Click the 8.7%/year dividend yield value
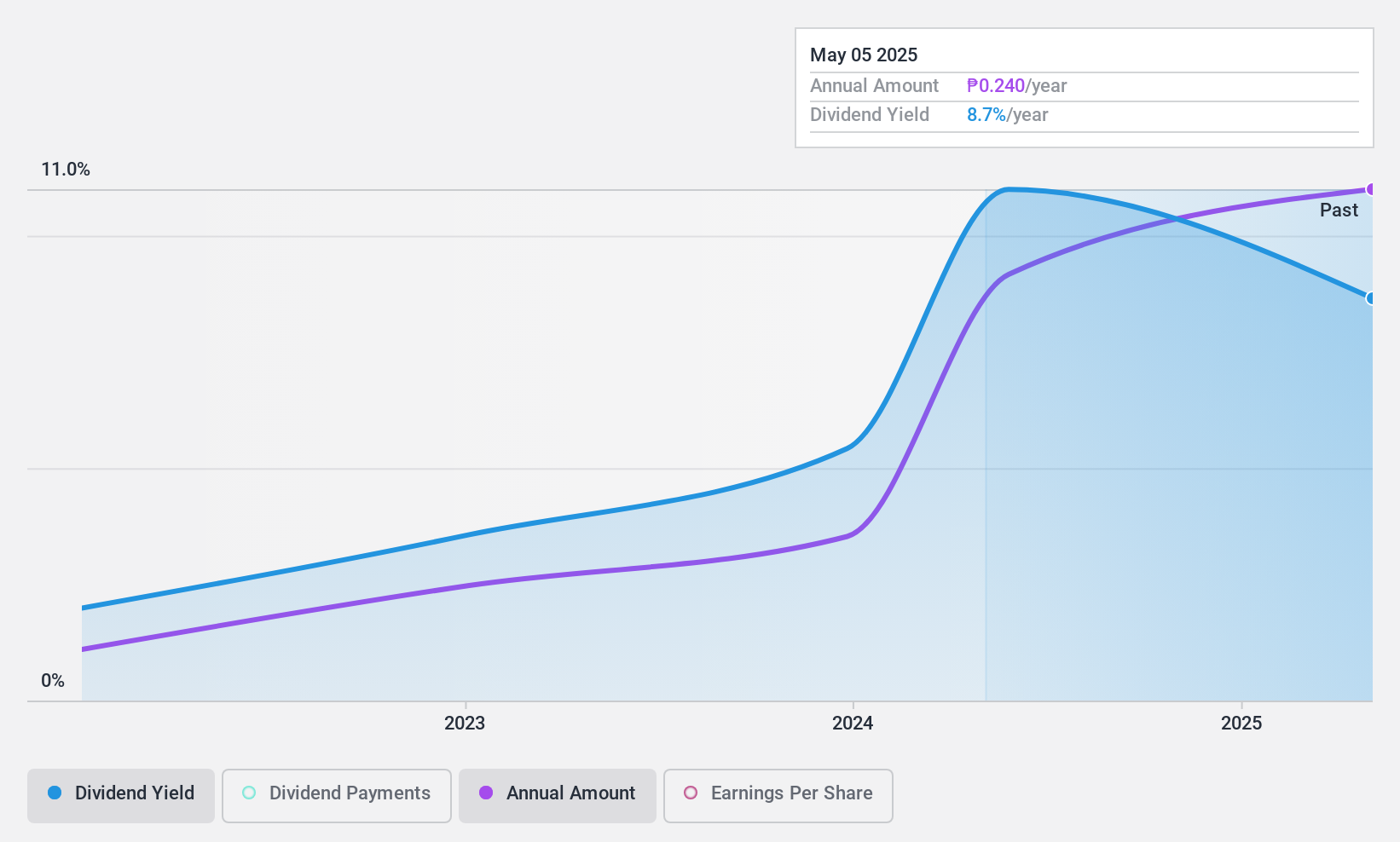Viewport: 1400px width, 842px height. click(x=1007, y=115)
